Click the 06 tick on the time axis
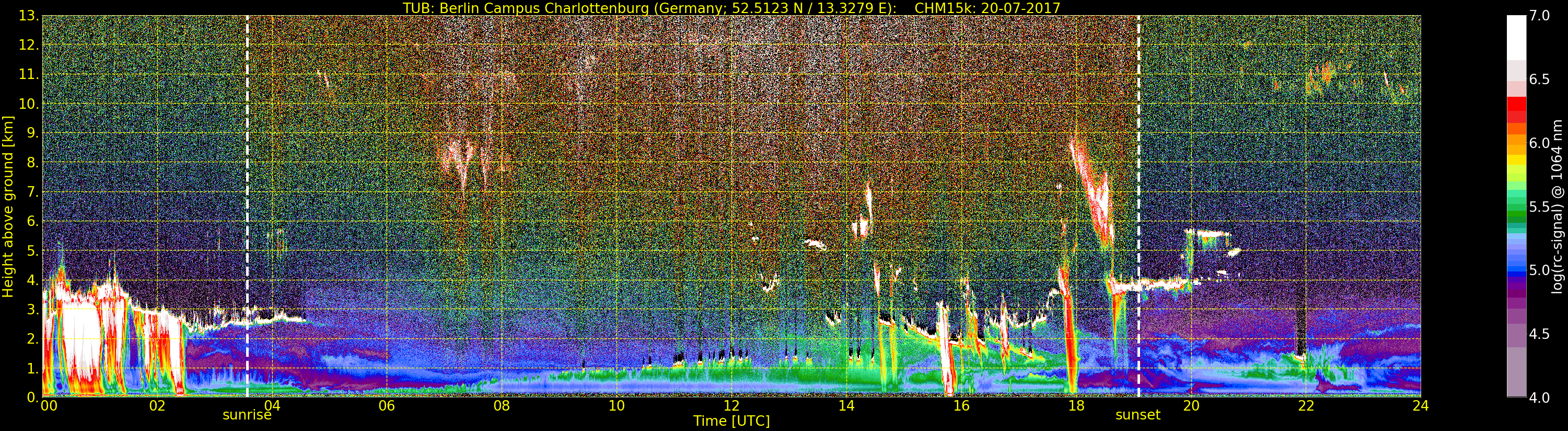This screenshot has height=431, width=1568. (x=387, y=405)
